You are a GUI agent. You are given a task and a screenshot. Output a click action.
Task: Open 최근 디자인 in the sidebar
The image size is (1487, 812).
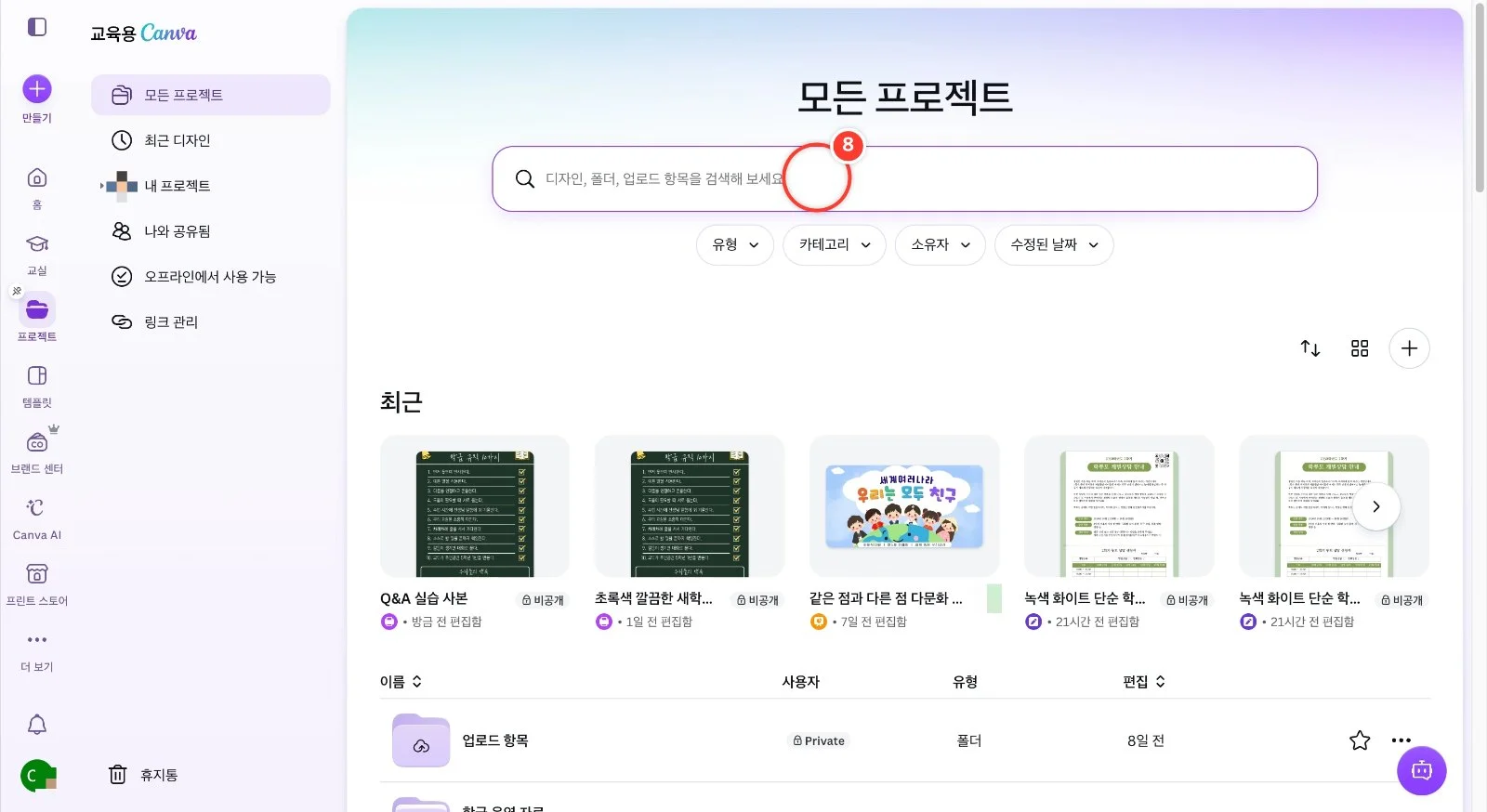211,140
